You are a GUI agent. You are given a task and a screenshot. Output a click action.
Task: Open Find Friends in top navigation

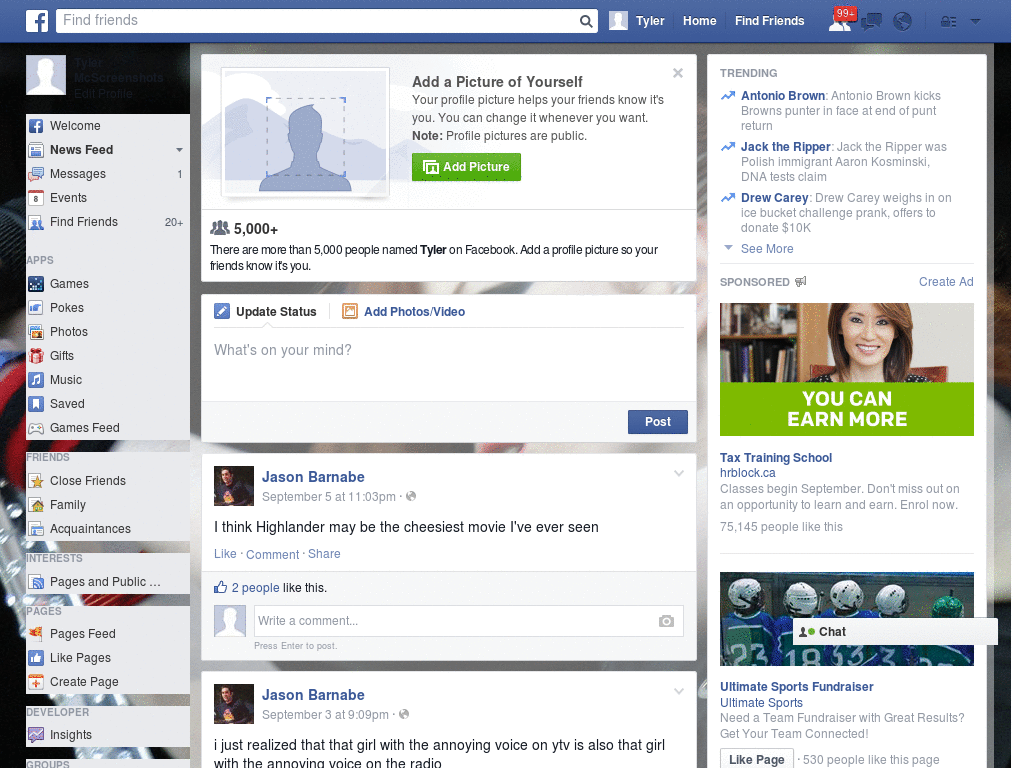[769, 21]
